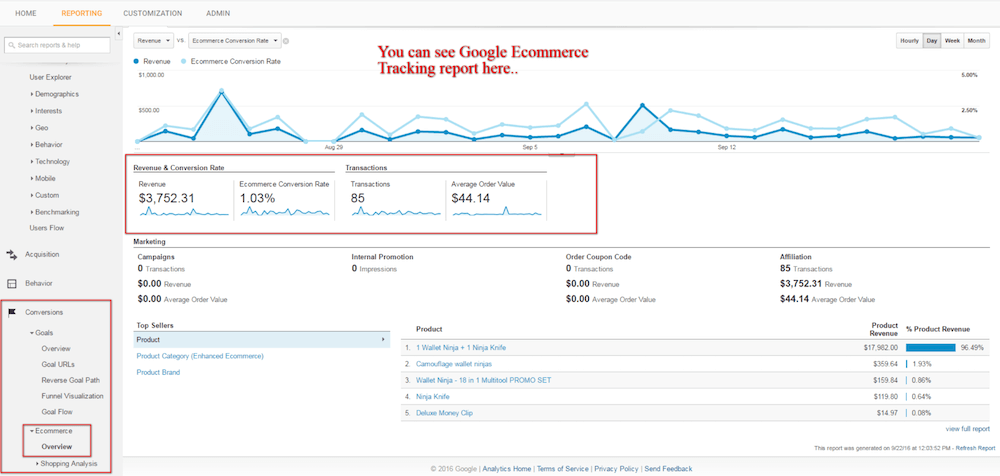Image resolution: width=1000 pixels, height=476 pixels.
Task: Open Wallet Ninja 18 in 1 Multitool PROMO SET
Action: pyautogui.click(x=483, y=380)
